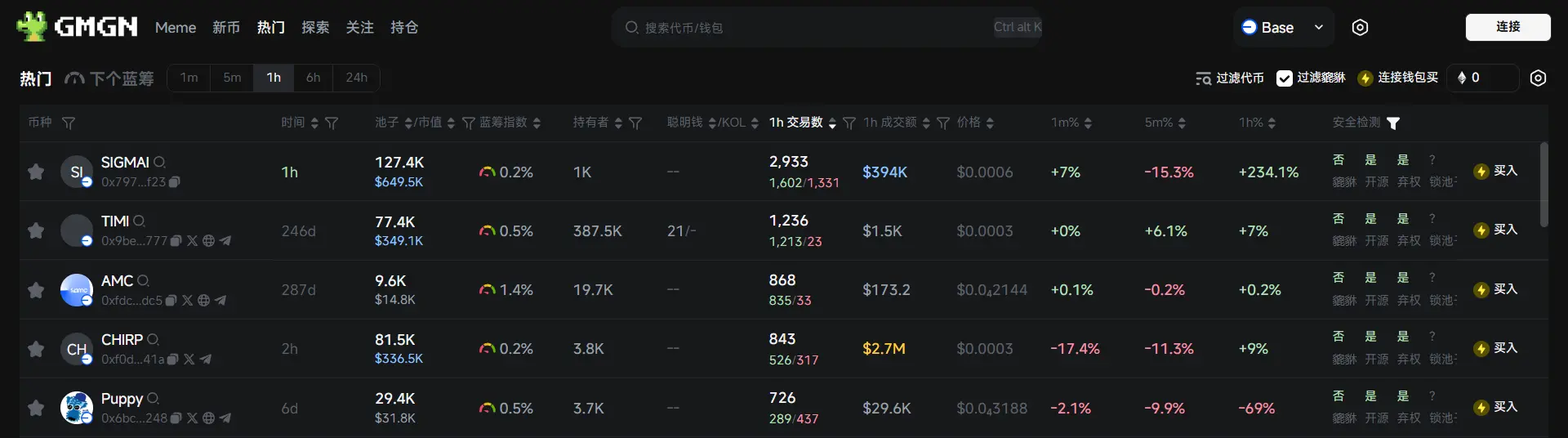This screenshot has height=438, width=1568.
Task: Star the TIMI token row
Action: coord(36,230)
